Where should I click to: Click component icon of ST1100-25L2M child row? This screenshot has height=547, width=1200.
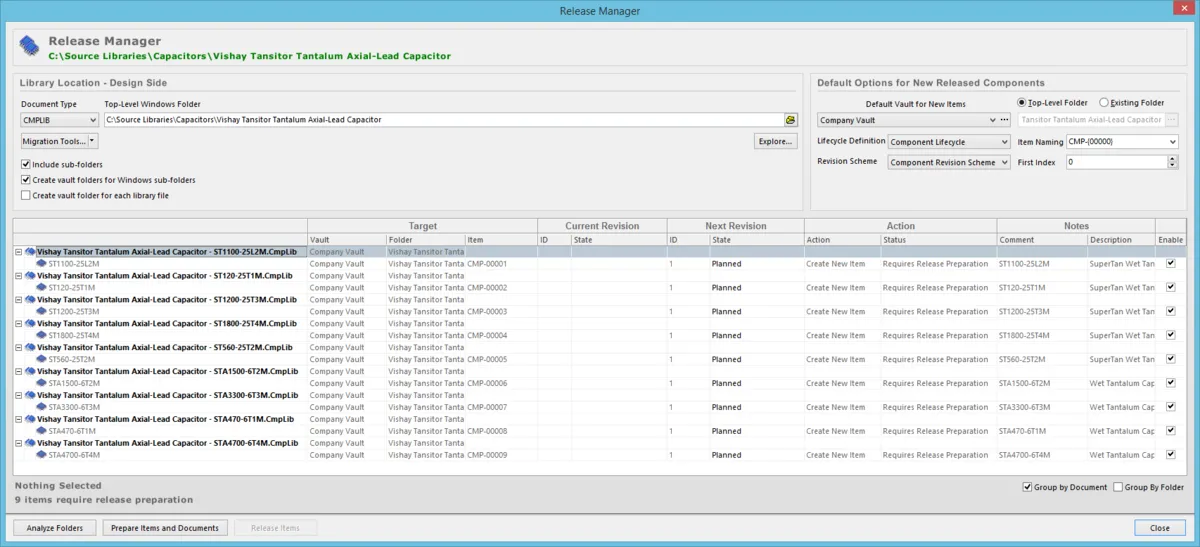coord(41,264)
